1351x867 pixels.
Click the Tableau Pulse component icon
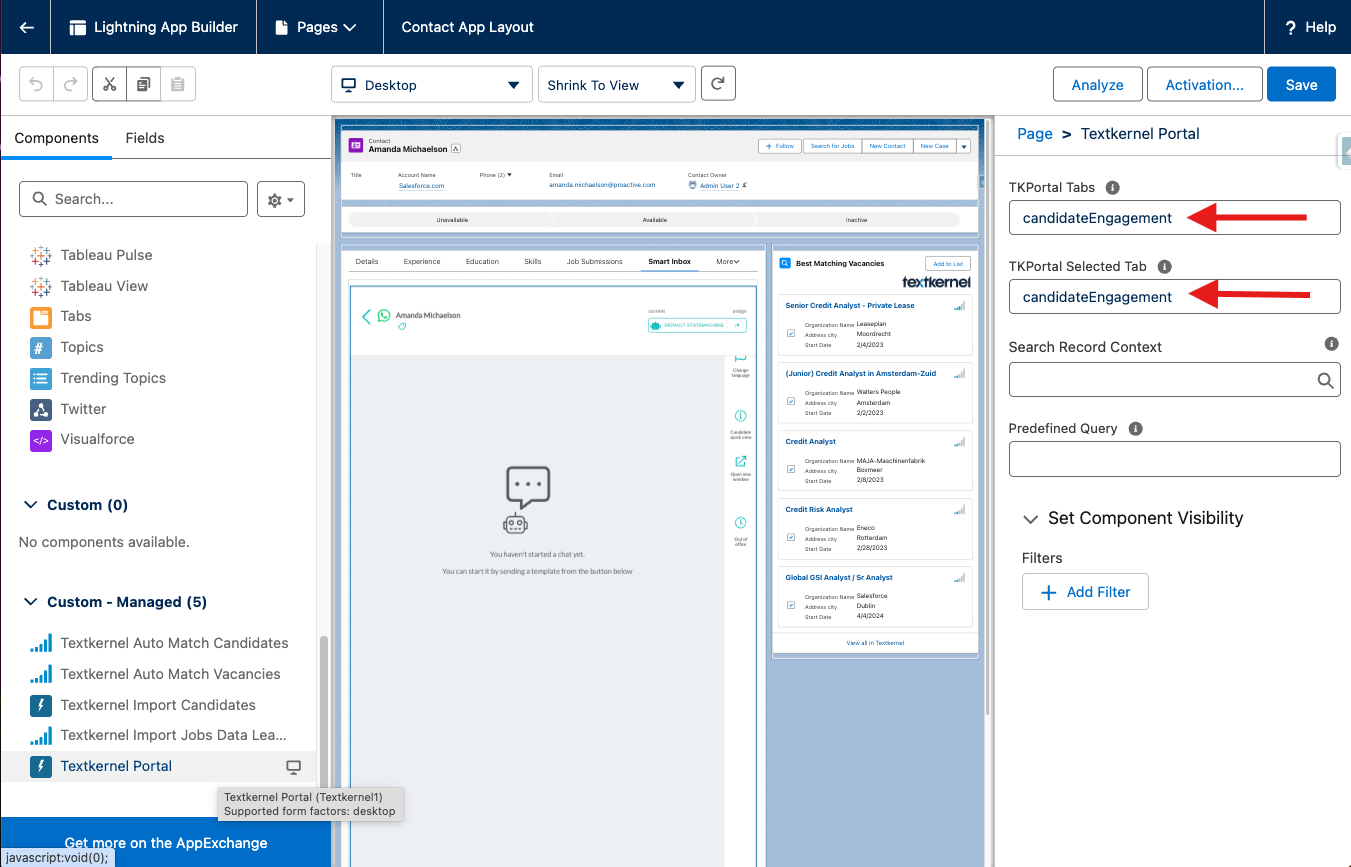[x=41, y=255]
